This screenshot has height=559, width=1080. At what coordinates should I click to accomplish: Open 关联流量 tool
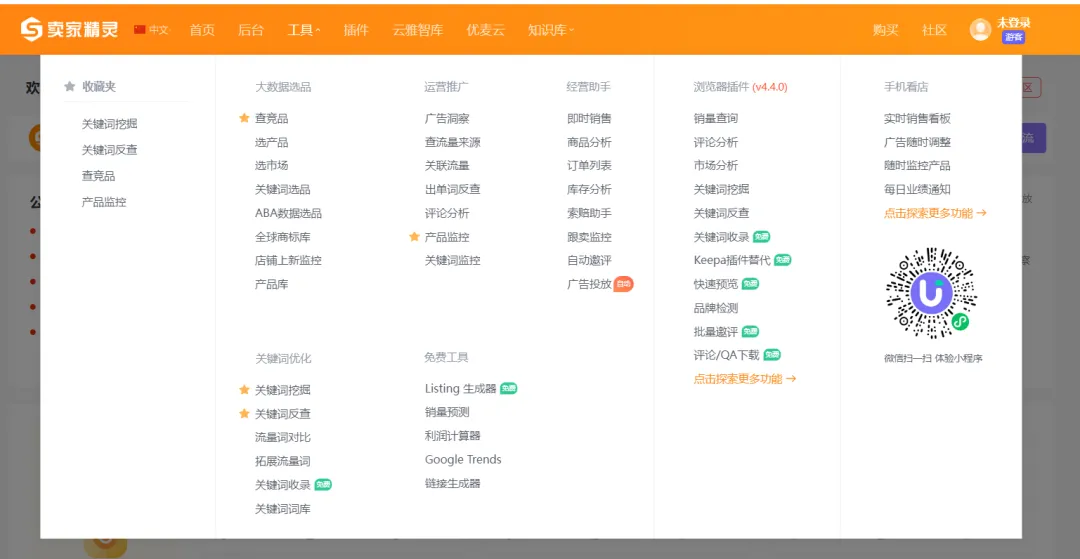point(447,165)
